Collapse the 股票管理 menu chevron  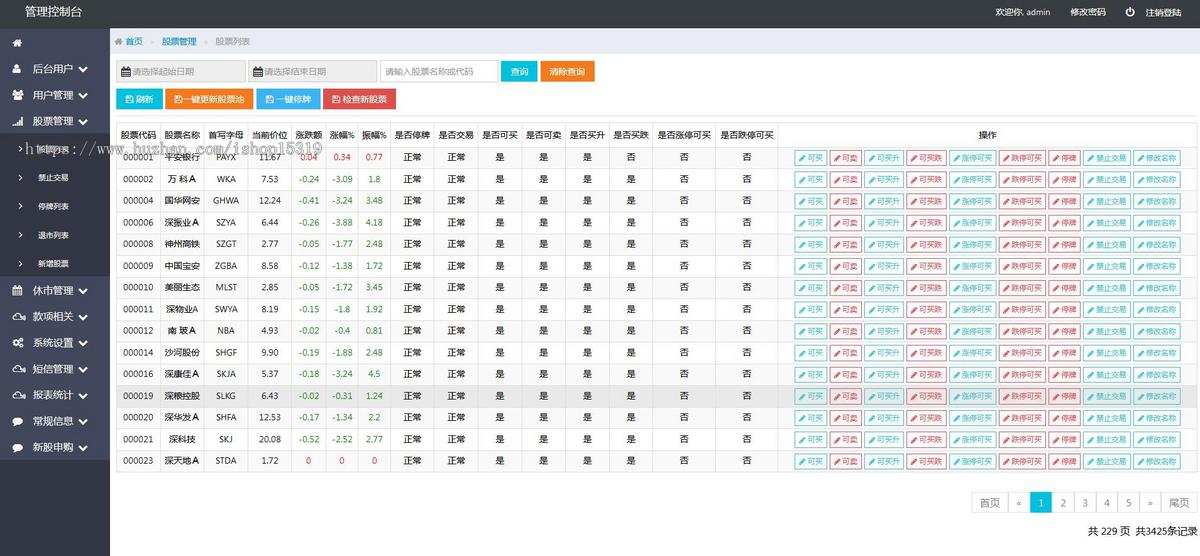point(83,122)
